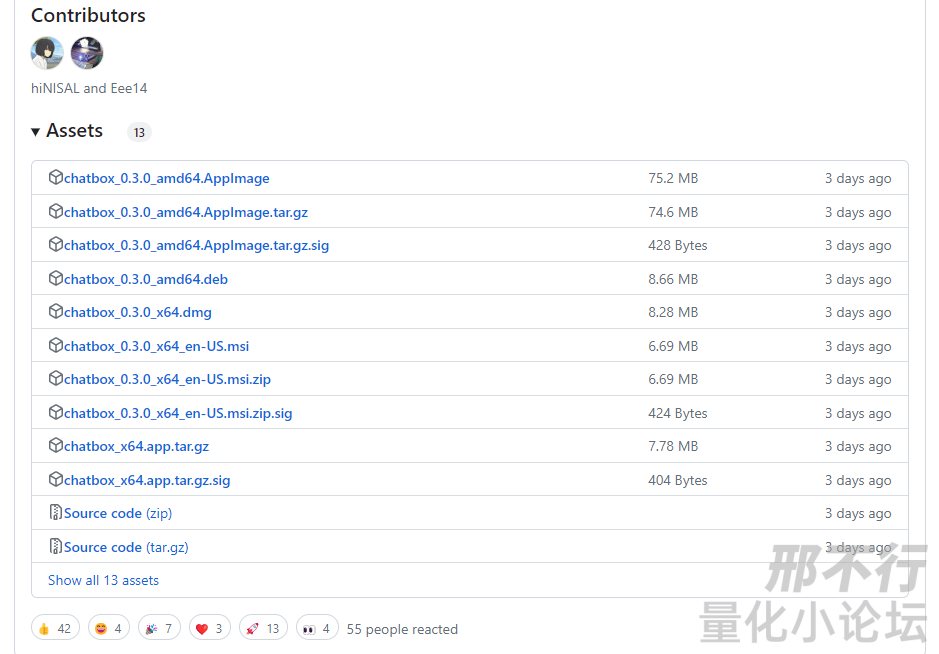Click package icon beside amd64.deb
This screenshot has height=654, width=939.
[56, 278]
